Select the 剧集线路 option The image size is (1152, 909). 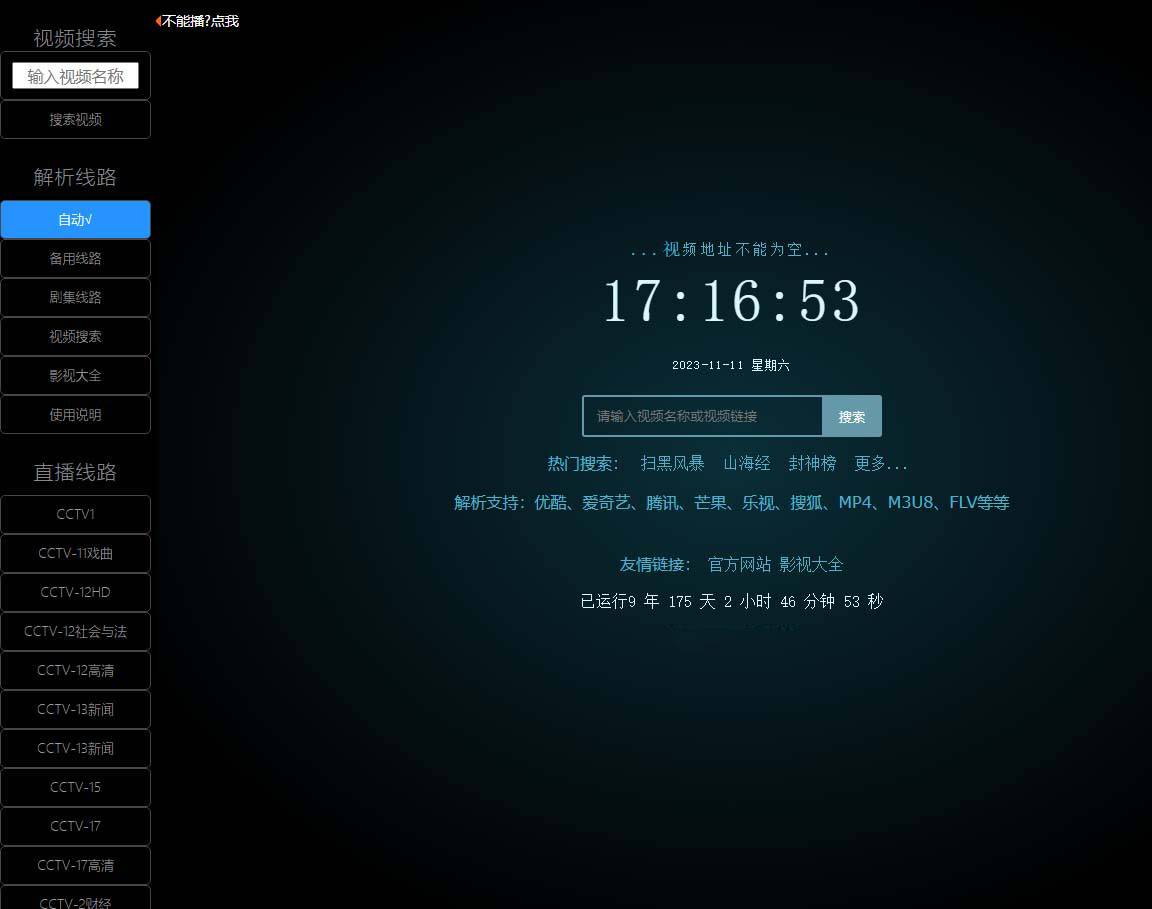75,297
